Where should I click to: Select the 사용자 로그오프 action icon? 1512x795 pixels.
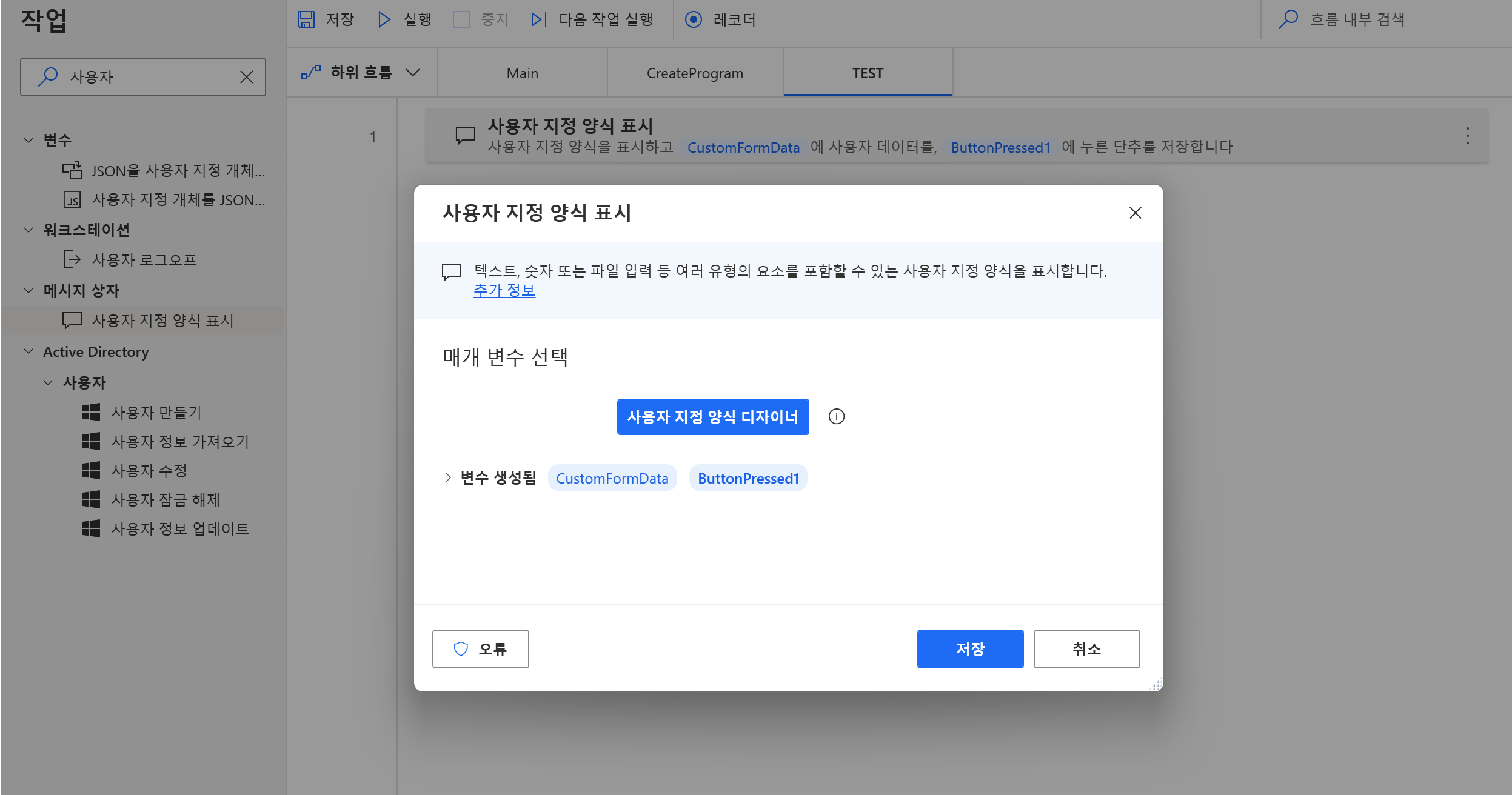click(x=72, y=260)
